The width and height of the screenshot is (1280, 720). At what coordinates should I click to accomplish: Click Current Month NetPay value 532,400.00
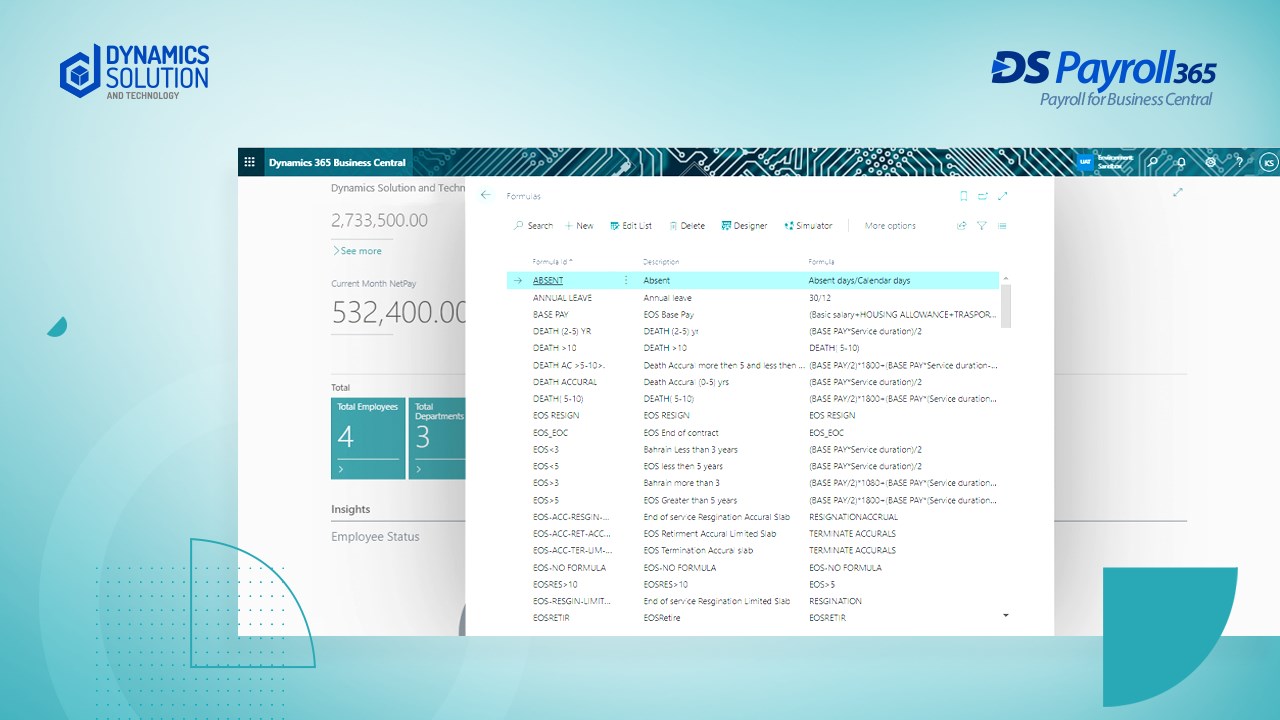click(399, 312)
